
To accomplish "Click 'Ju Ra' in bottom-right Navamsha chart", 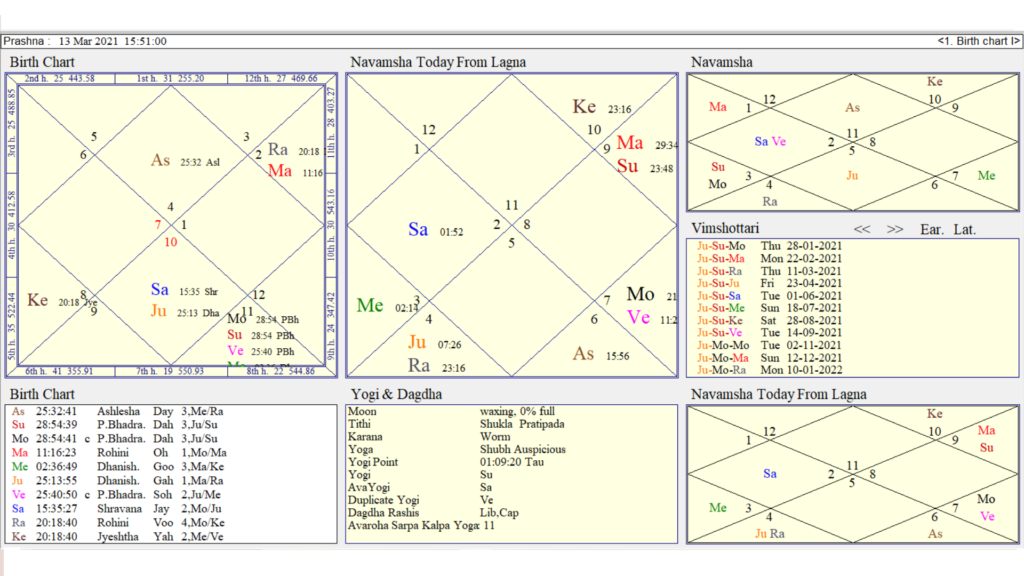I will (x=770, y=534).
